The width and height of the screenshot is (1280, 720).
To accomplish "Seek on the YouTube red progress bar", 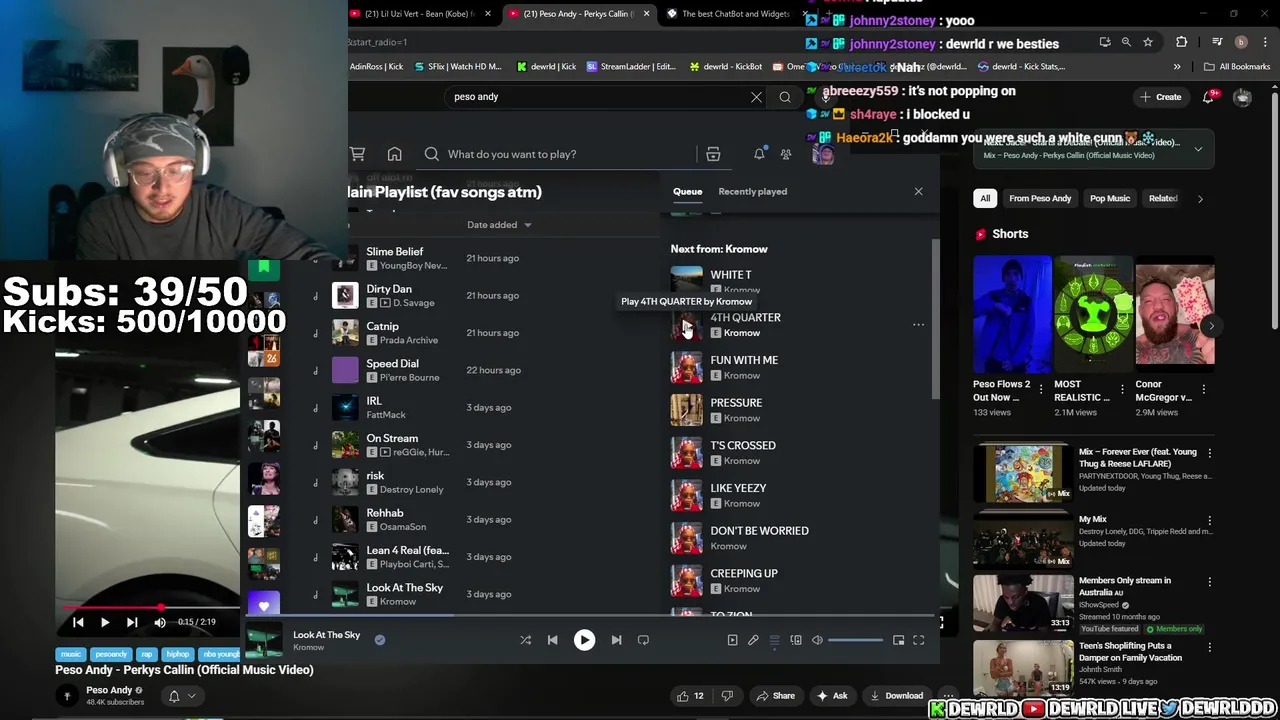I will tap(150, 607).
